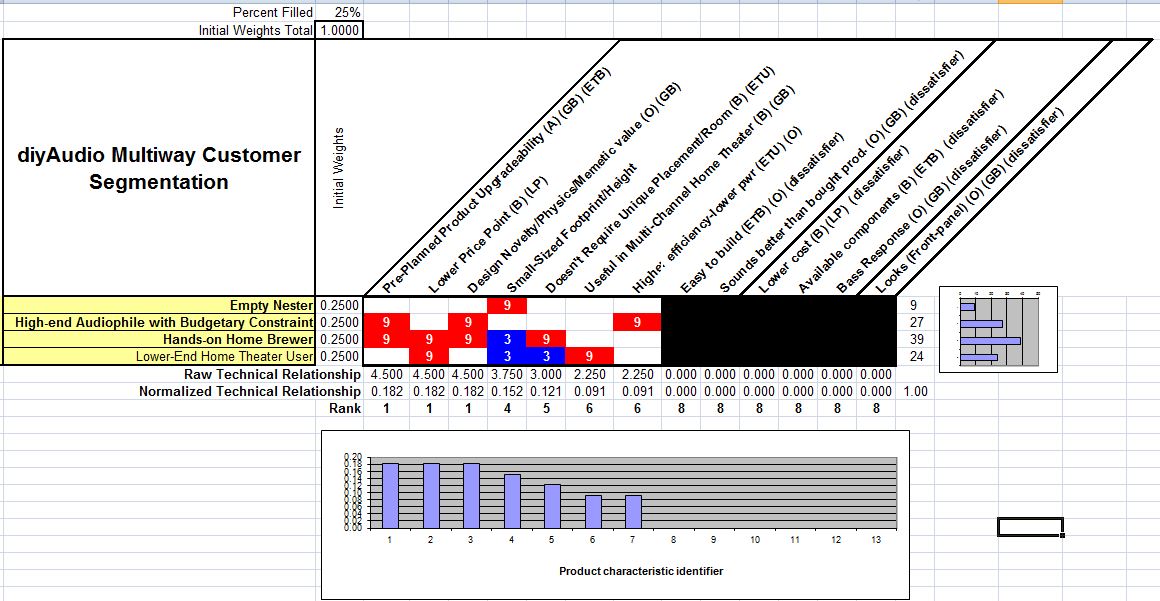
Task: Select Hands-on Home Brewer's 9 under Doesn't Require Unique Placement
Action: pyautogui.click(x=546, y=339)
